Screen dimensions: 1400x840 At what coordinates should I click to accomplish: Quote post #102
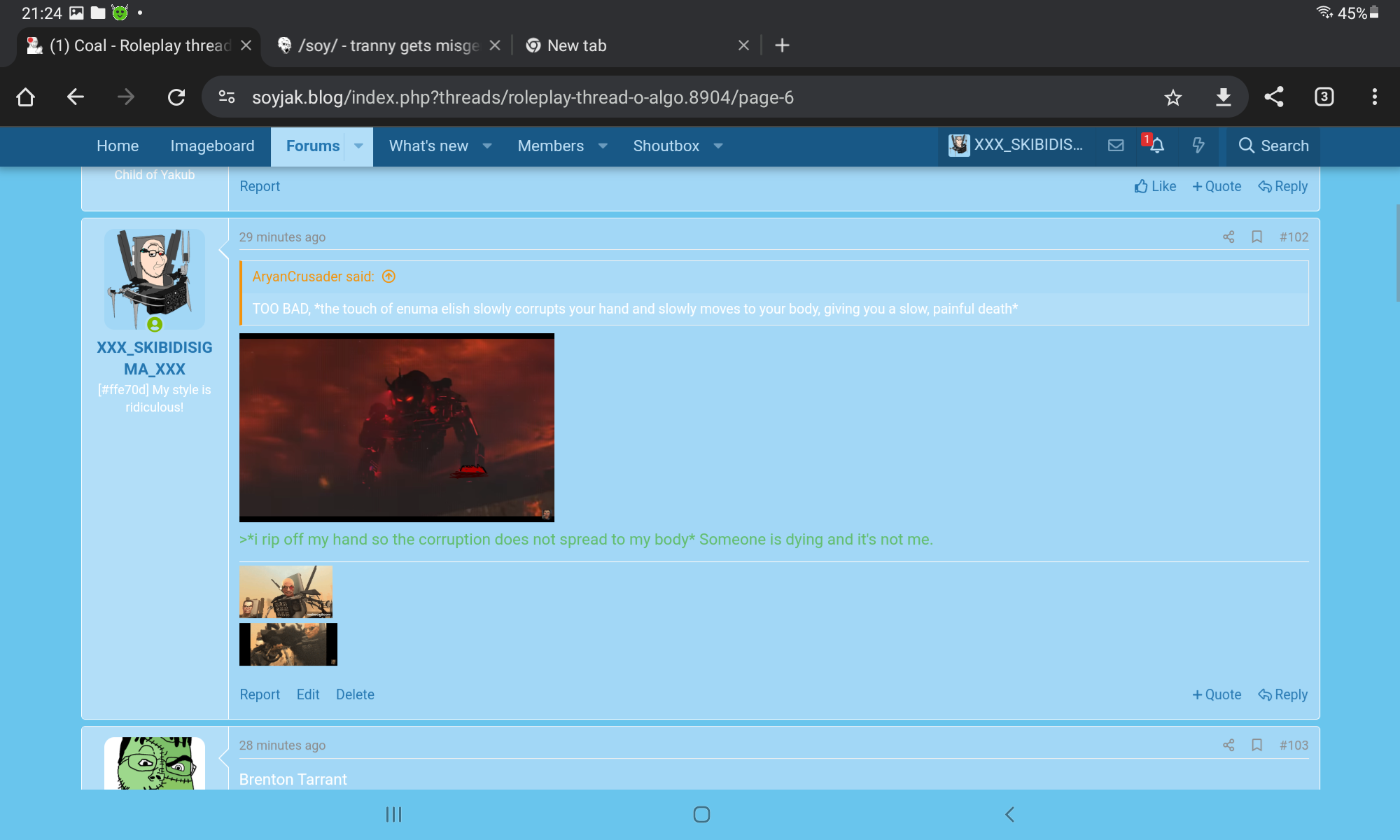click(x=1217, y=694)
